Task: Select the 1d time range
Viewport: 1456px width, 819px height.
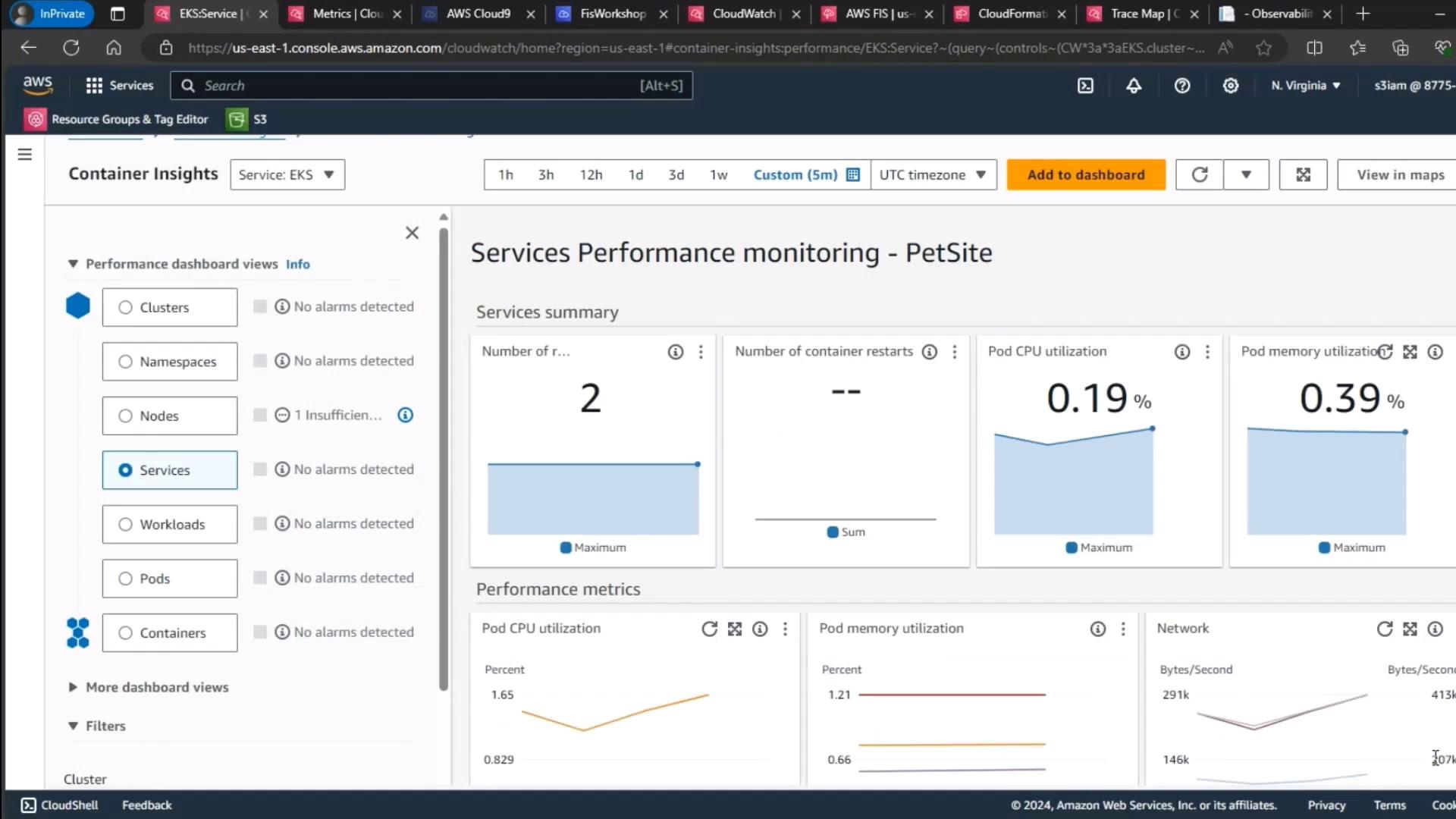Action: point(635,175)
